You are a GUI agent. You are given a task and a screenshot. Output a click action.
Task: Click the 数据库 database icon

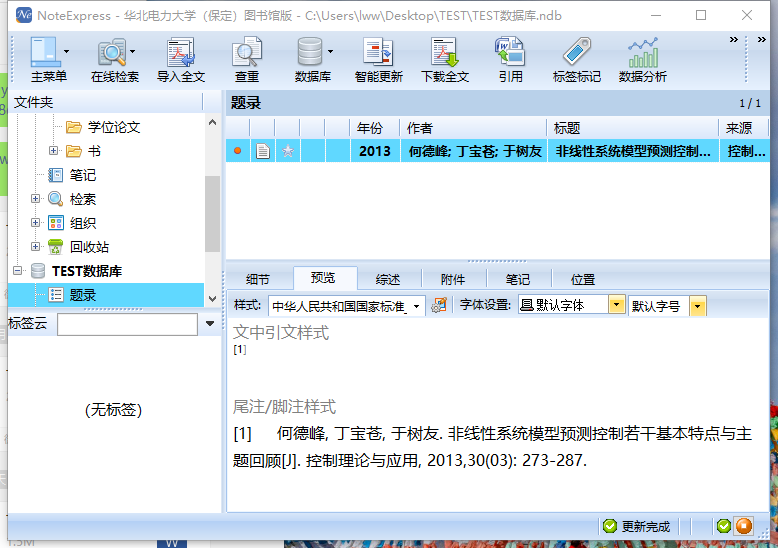pos(310,52)
